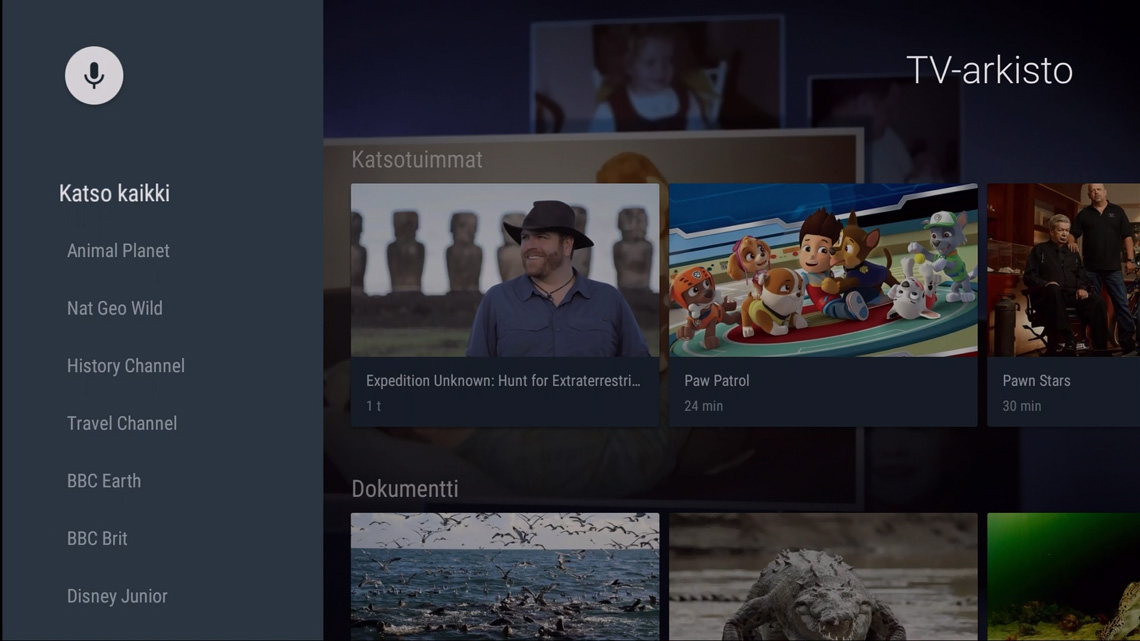This screenshot has height=641, width=1140.
Task: Open the green underwater documentary thumbnail
Action: pyautogui.click(x=1062, y=576)
